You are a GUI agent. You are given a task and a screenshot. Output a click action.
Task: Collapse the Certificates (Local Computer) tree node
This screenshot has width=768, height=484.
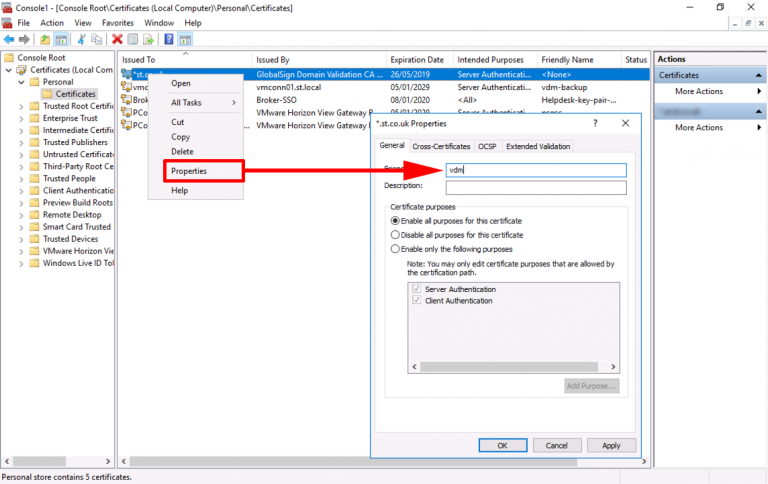coord(9,70)
